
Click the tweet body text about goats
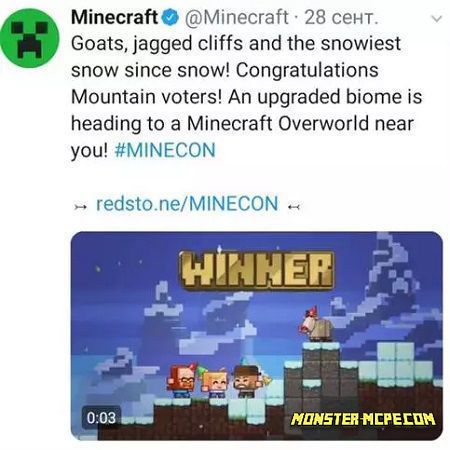point(247,97)
